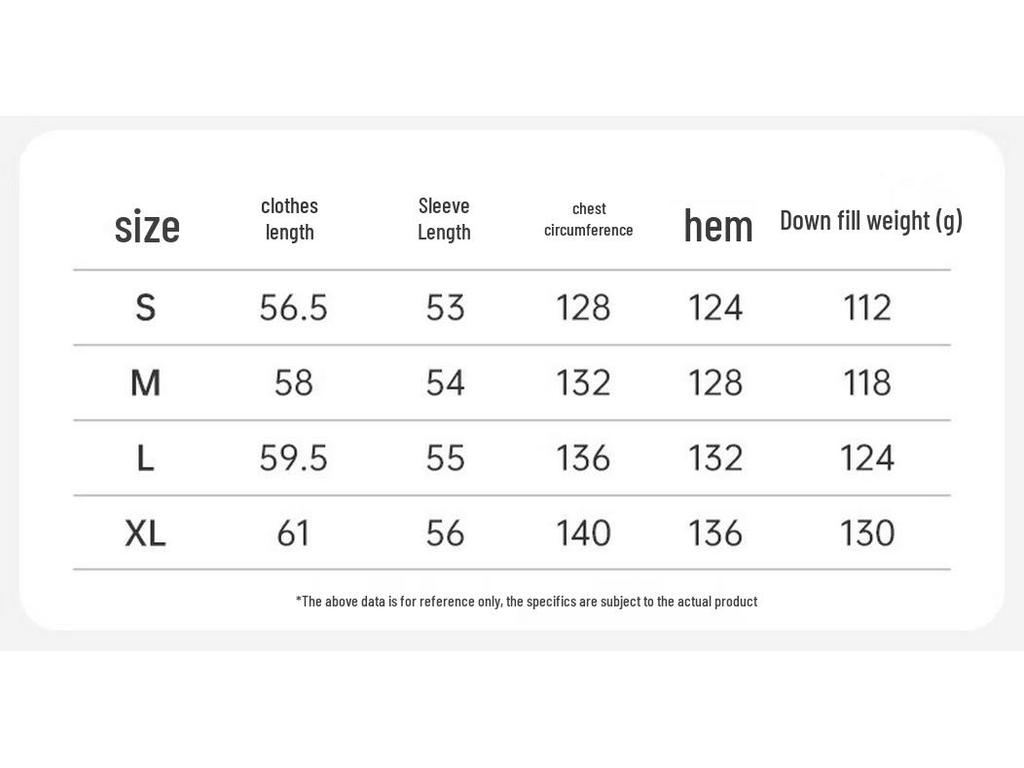1024x768 pixels.
Task: Click the "clothes length" column header
Action: (x=289, y=219)
